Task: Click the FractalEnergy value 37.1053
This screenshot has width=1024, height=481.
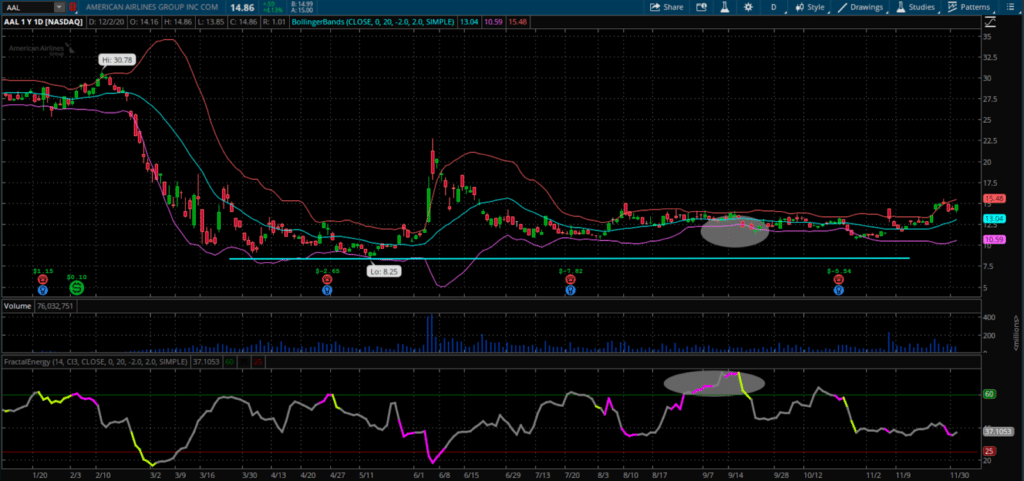Action: coord(205,361)
